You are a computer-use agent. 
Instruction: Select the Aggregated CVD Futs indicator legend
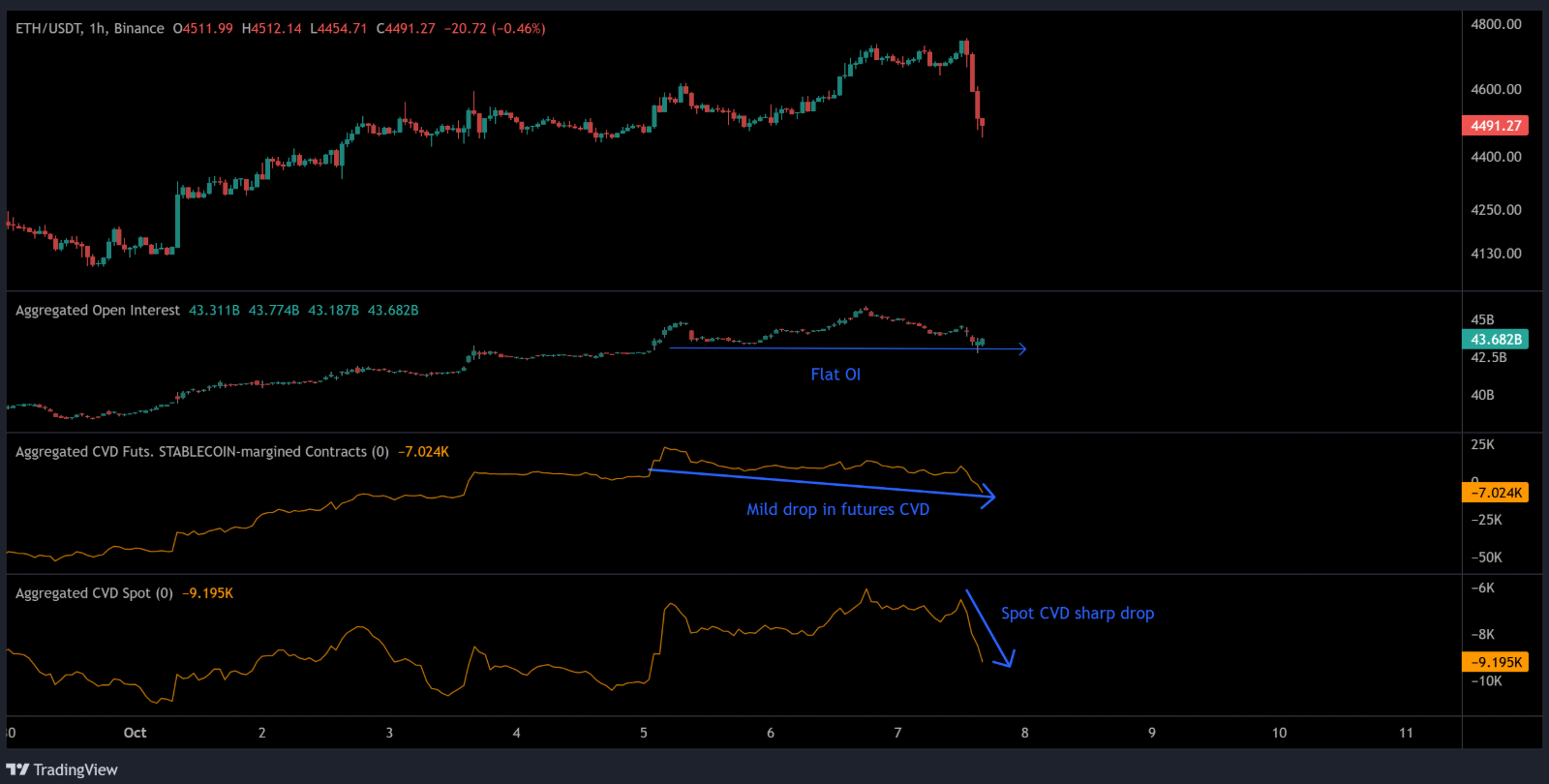click(201, 452)
